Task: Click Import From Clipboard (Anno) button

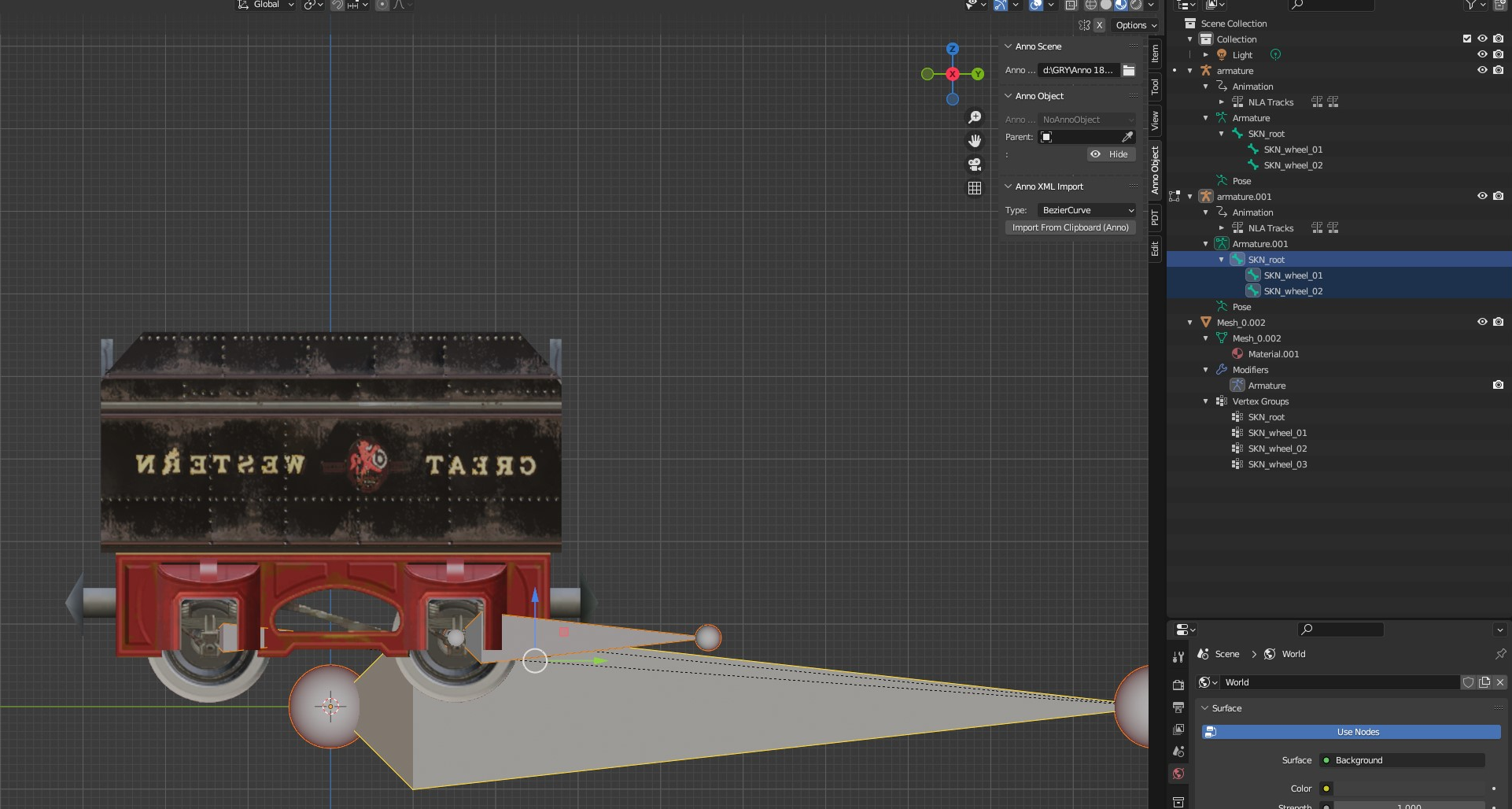Action: (1070, 227)
